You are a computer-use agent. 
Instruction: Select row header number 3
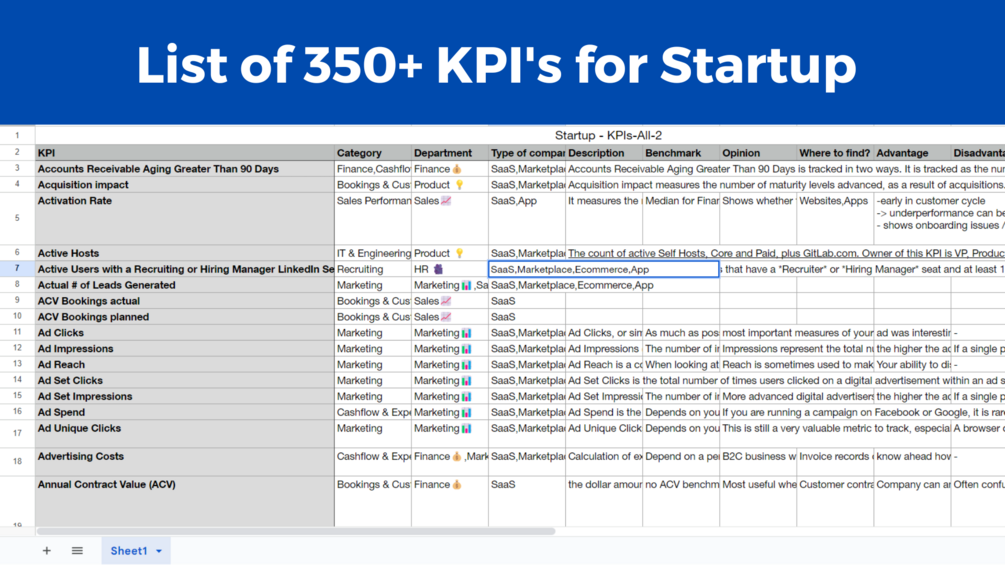click(17, 169)
